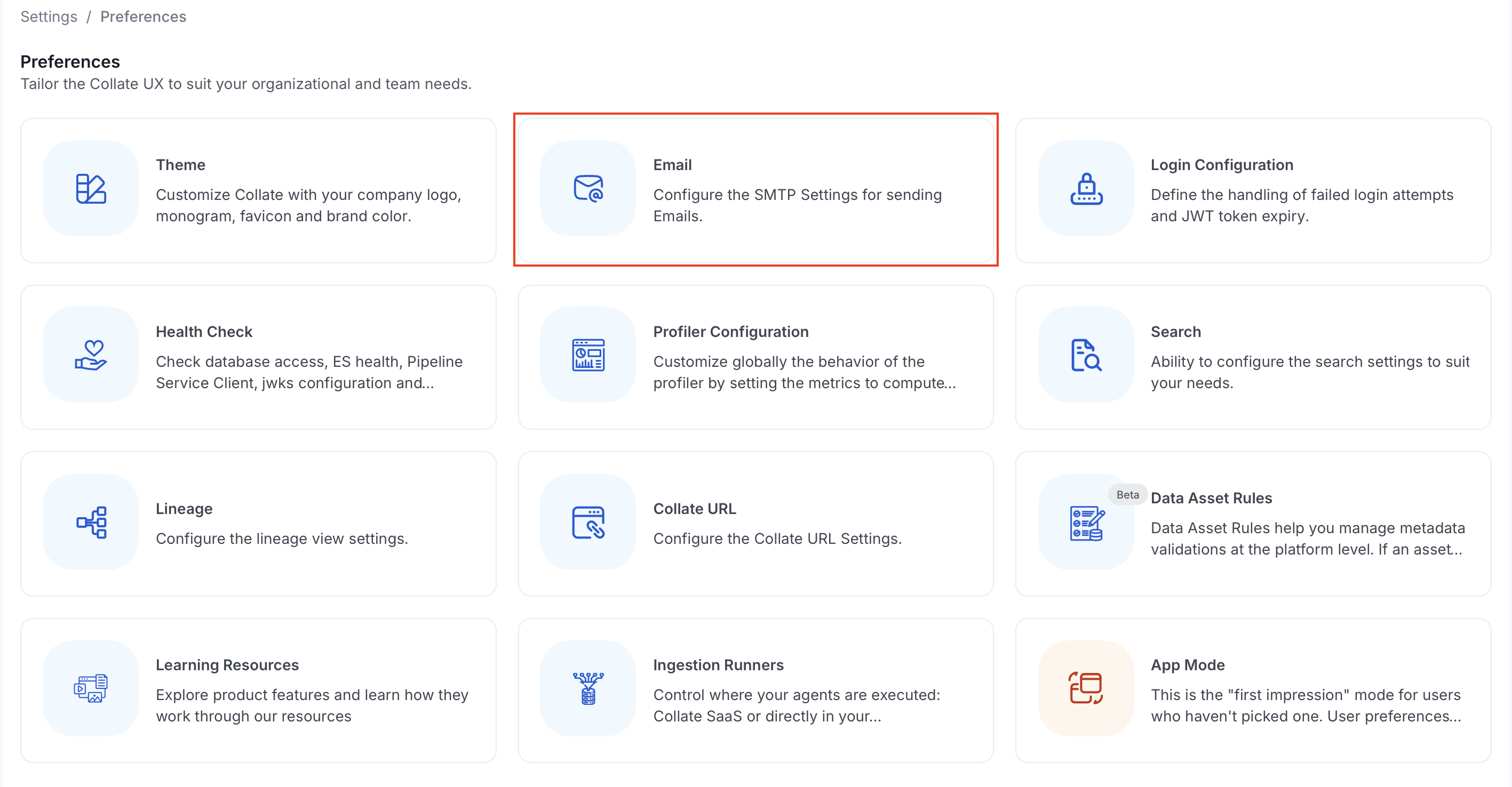
Task: Select the Preferences breadcrumb item
Action: point(143,17)
